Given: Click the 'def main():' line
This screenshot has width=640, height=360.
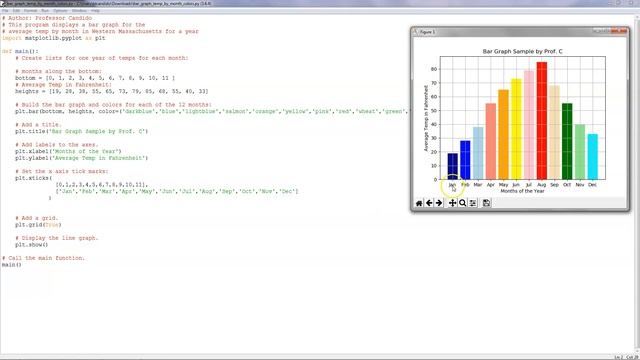Looking at the screenshot, I should 20,51.
